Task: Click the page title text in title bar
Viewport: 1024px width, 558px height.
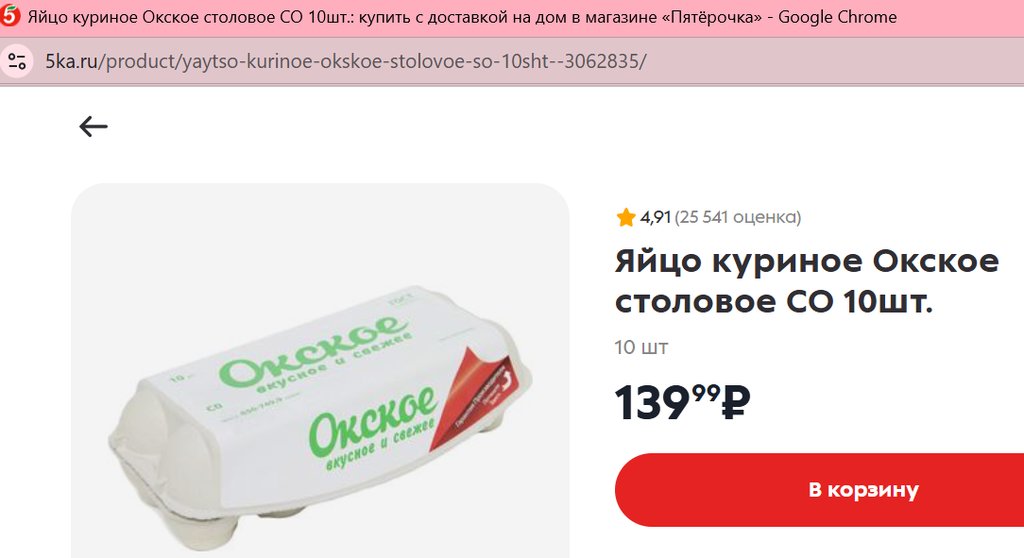Action: tap(394, 16)
